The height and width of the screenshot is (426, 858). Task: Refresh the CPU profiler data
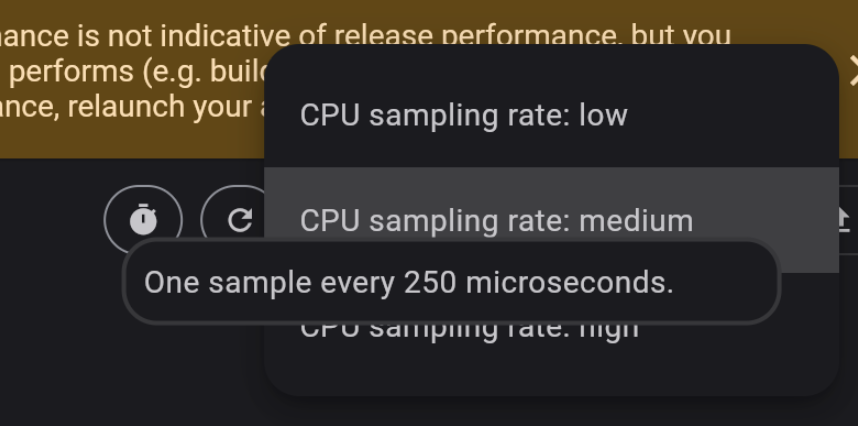(238, 219)
